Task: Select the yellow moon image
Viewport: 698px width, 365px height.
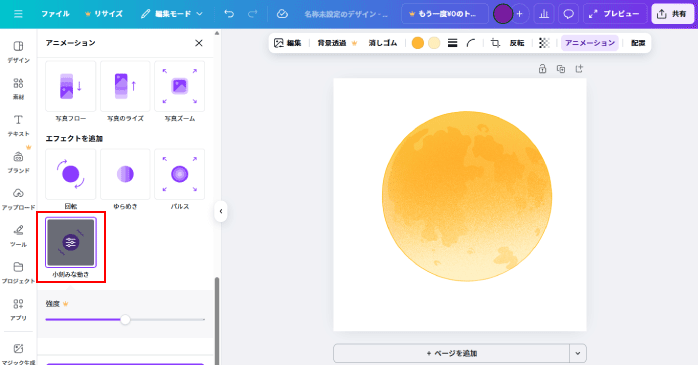Action: (x=467, y=196)
